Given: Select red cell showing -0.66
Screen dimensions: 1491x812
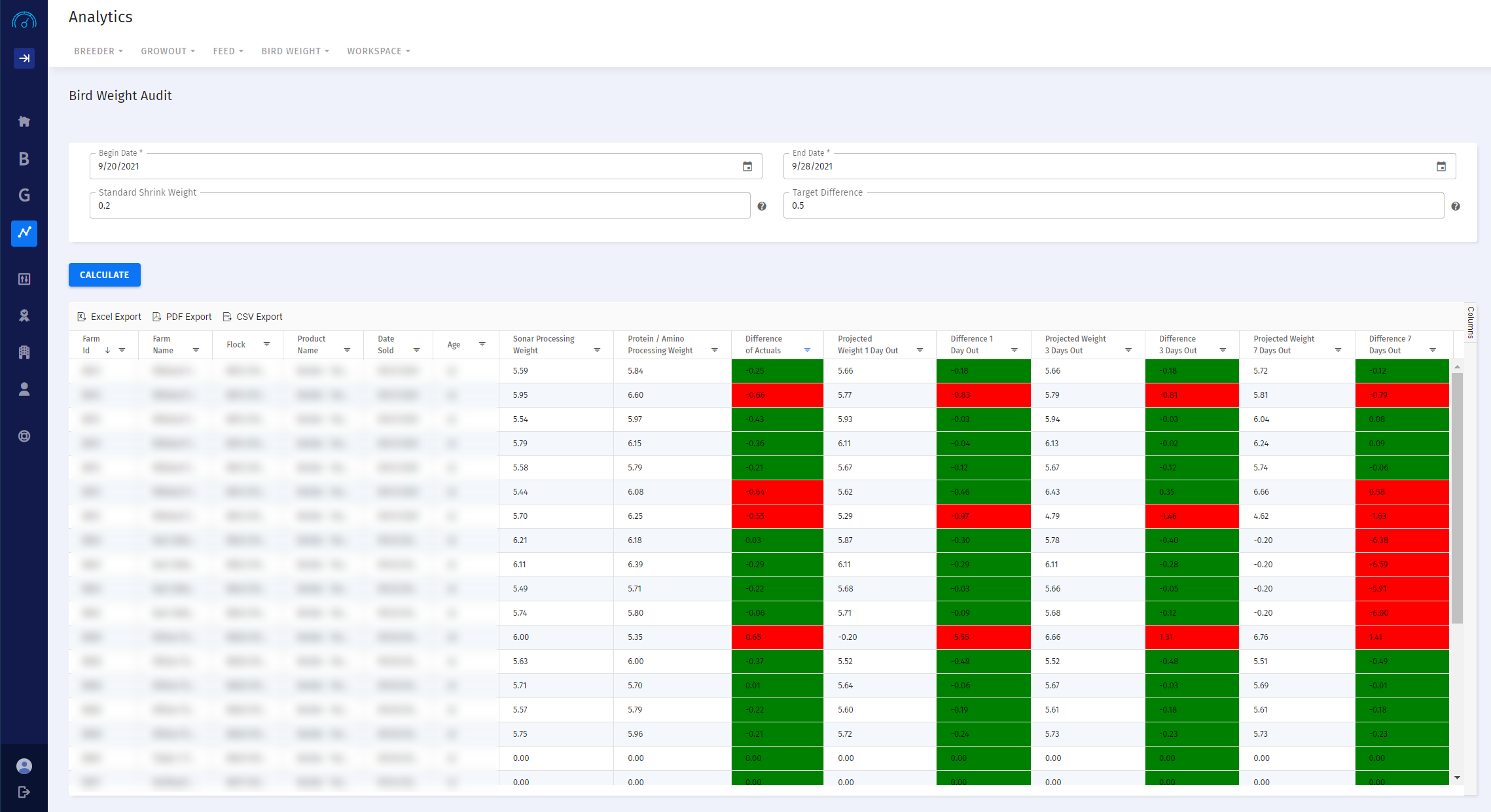Looking at the screenshot, I should (778, 395).
